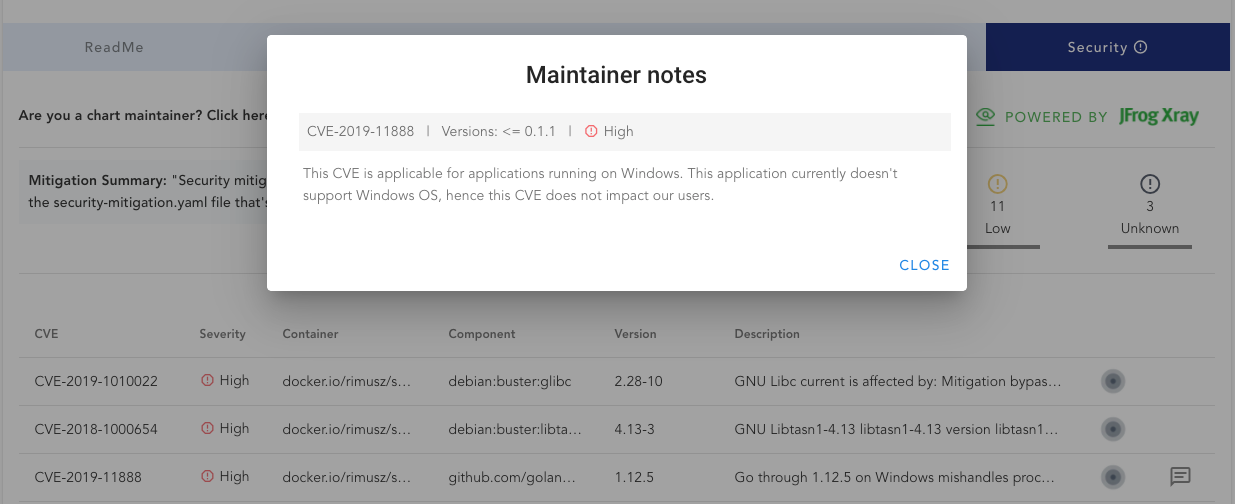Click severity icon for CVE-2019-11888 row
Screen dimensions: 1235x504
(x=208, y=476)
